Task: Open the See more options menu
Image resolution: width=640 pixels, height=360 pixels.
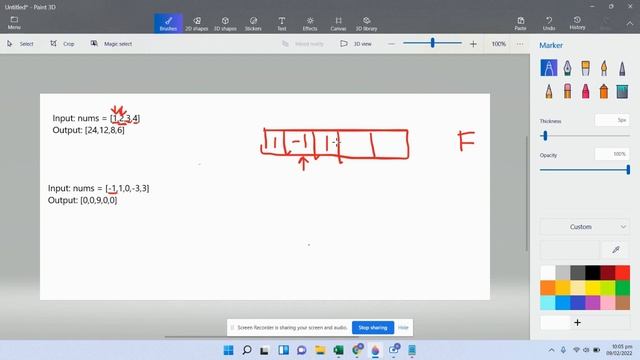Action: click(519, 44)
